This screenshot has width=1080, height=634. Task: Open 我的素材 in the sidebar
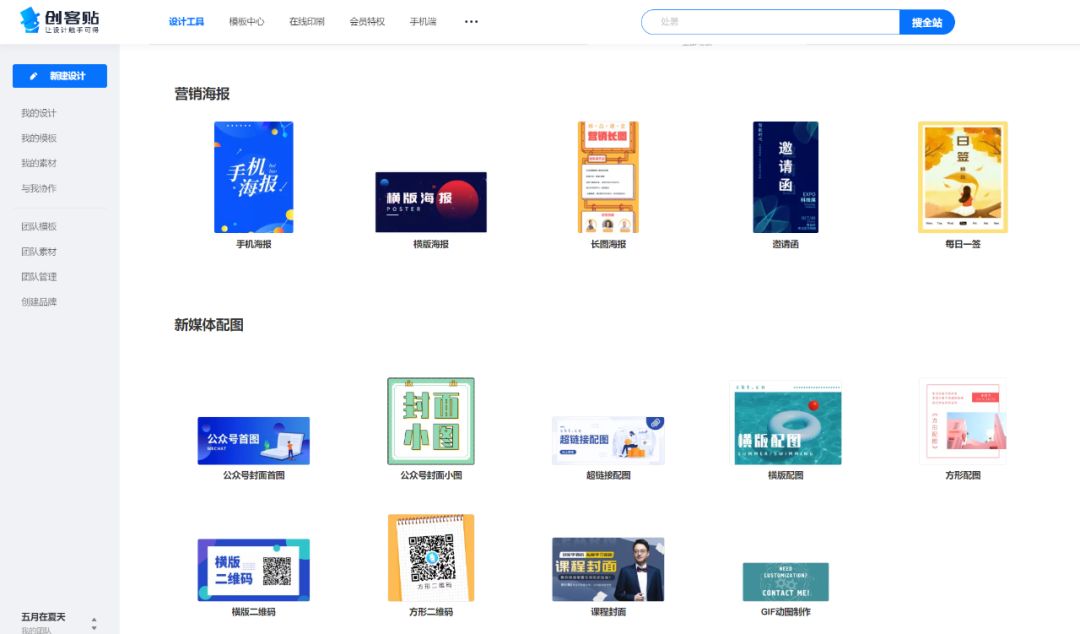tap(39, 163)
